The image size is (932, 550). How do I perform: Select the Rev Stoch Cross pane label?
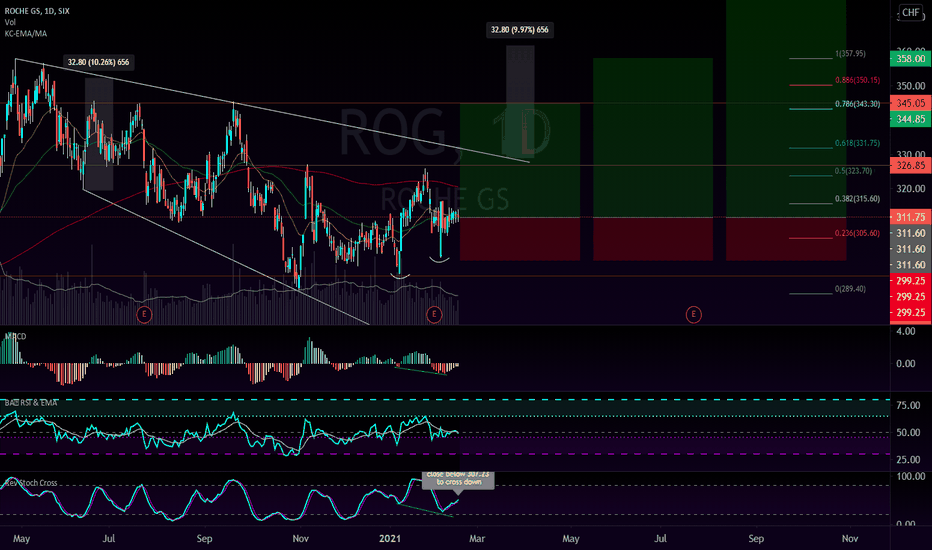click(31, 482)
